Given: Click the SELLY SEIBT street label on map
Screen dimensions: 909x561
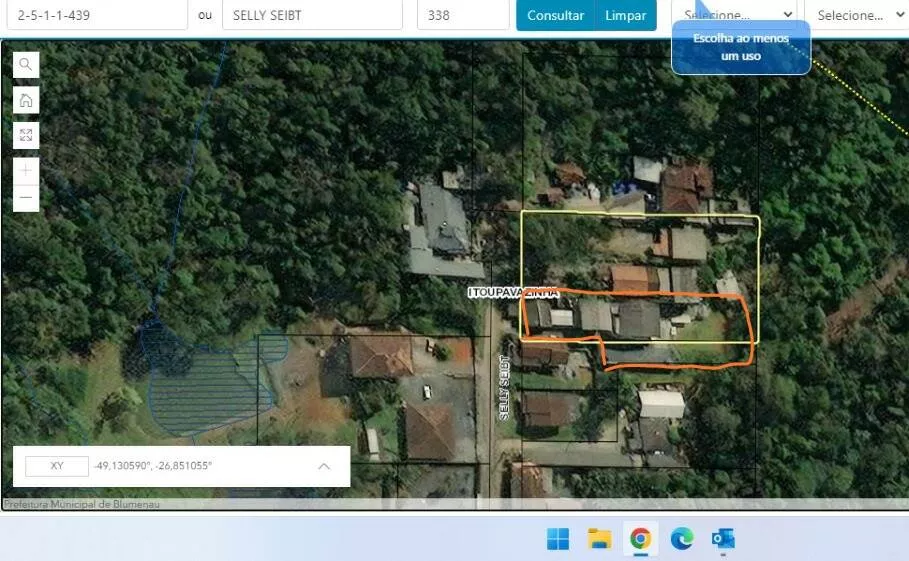Looking at the screenshot, I should [x=504, y=388].
